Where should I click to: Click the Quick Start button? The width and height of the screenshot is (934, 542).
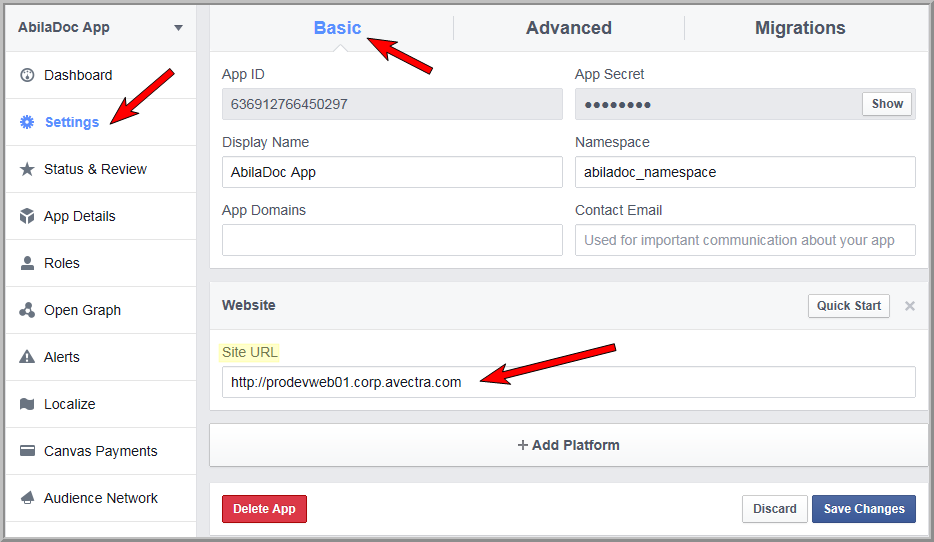tap(849, 306)
